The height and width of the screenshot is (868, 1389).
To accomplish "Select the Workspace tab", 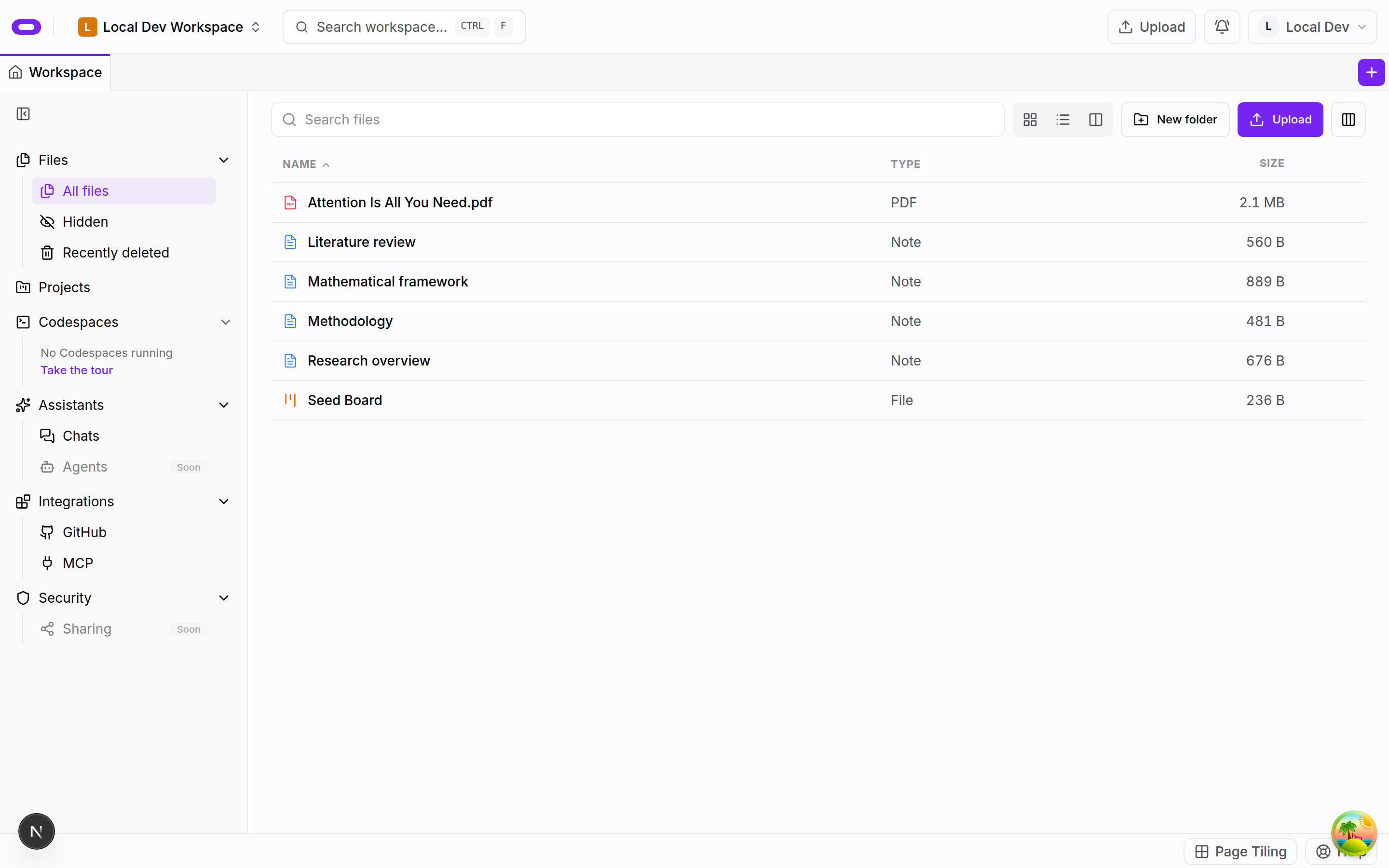I will 55,72.
